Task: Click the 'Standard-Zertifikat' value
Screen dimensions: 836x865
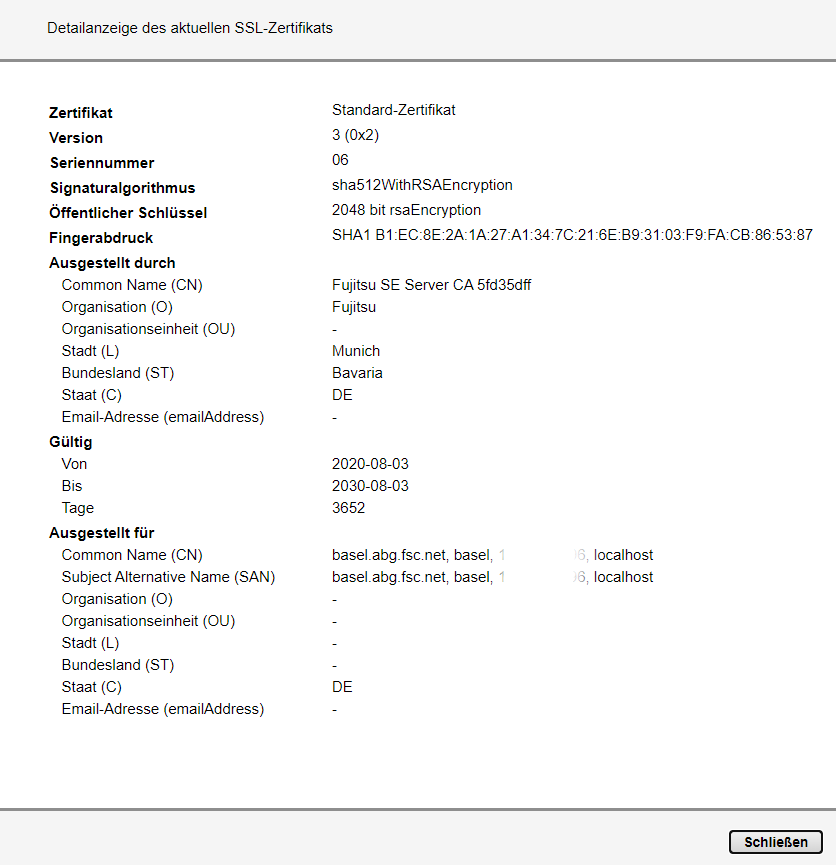Action: tap(393, 110)
